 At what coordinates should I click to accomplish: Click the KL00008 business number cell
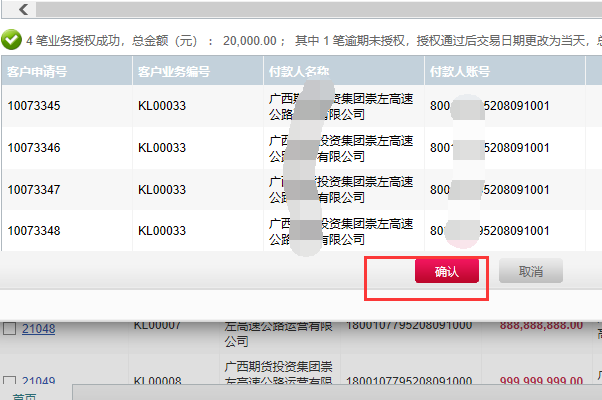(x=160, y=381)
